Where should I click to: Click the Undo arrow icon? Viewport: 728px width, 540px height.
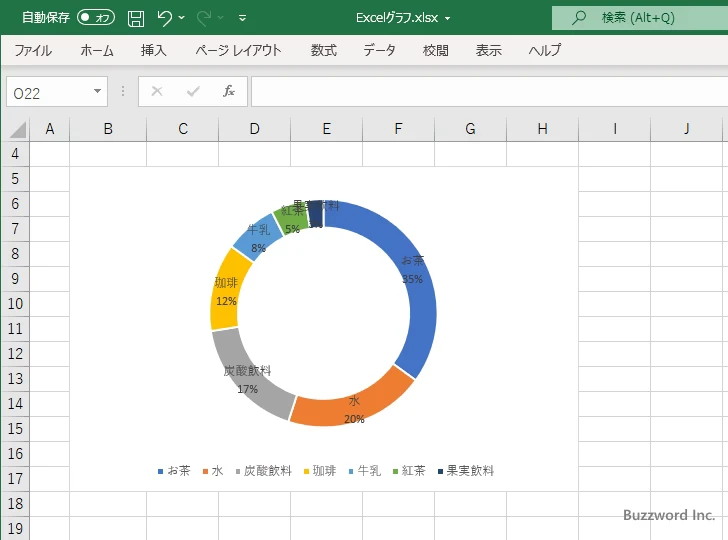click(x=165, y=18)
